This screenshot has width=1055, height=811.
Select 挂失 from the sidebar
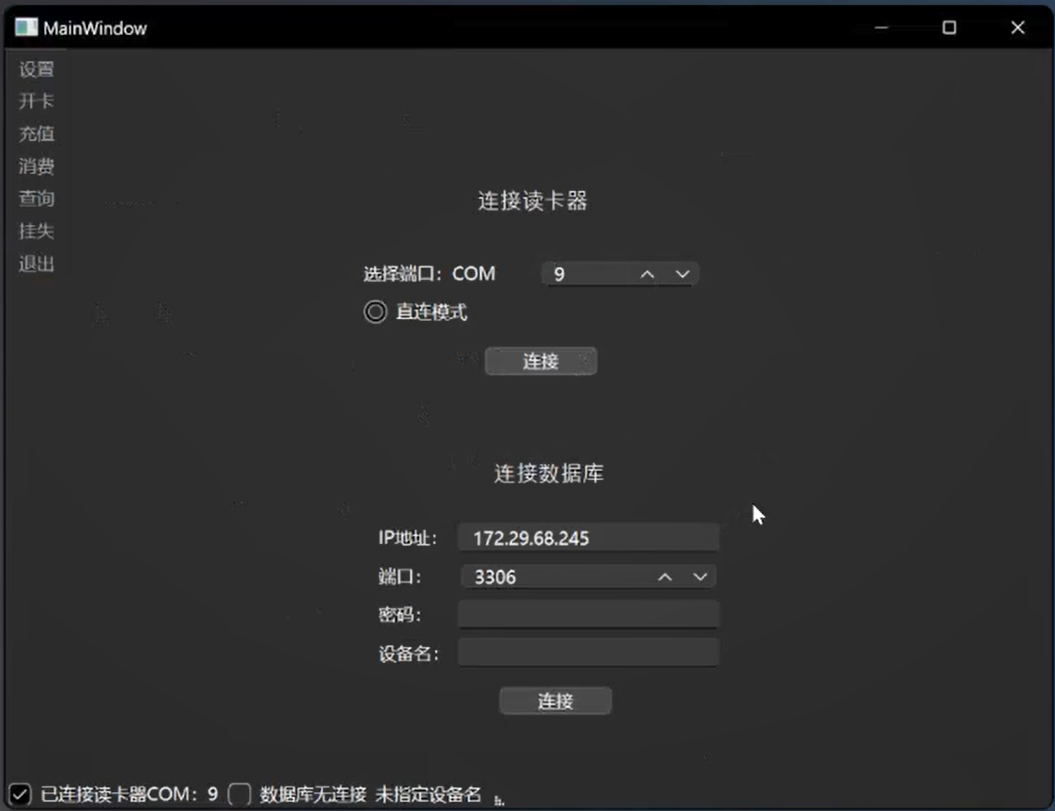point(36,231)
